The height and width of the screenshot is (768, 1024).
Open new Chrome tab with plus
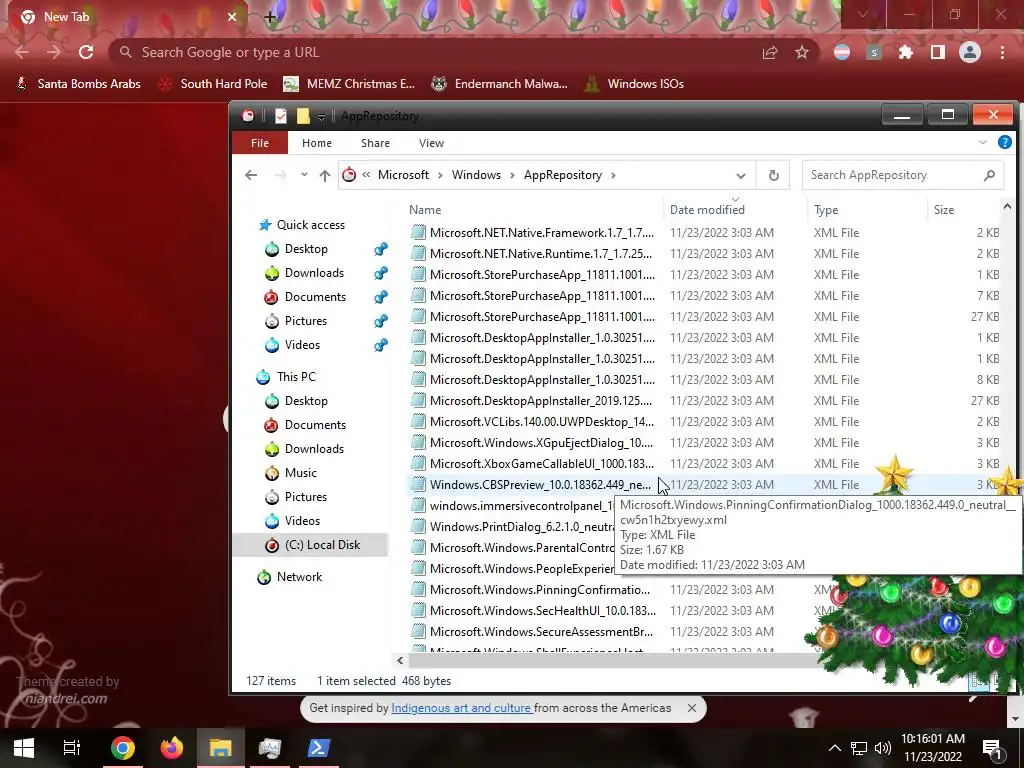click(x=270, y=18)
